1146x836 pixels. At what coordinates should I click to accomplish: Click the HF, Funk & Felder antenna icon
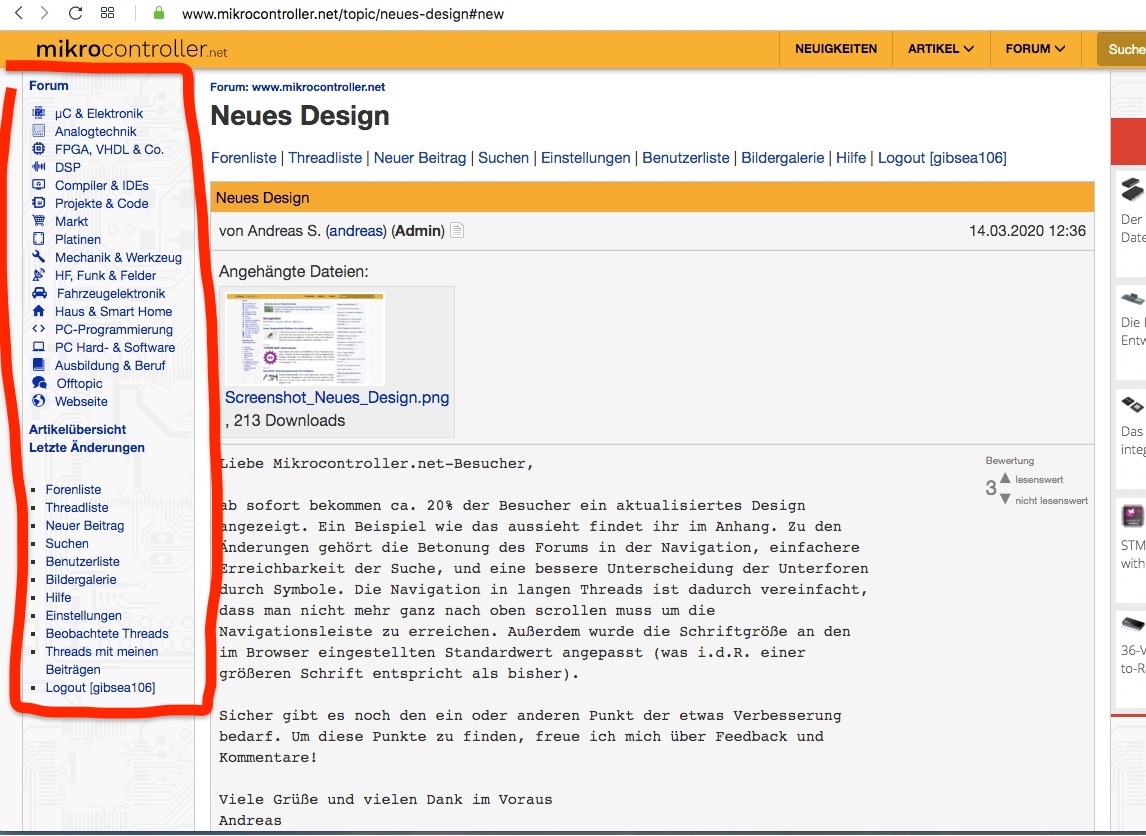point(39,275)
